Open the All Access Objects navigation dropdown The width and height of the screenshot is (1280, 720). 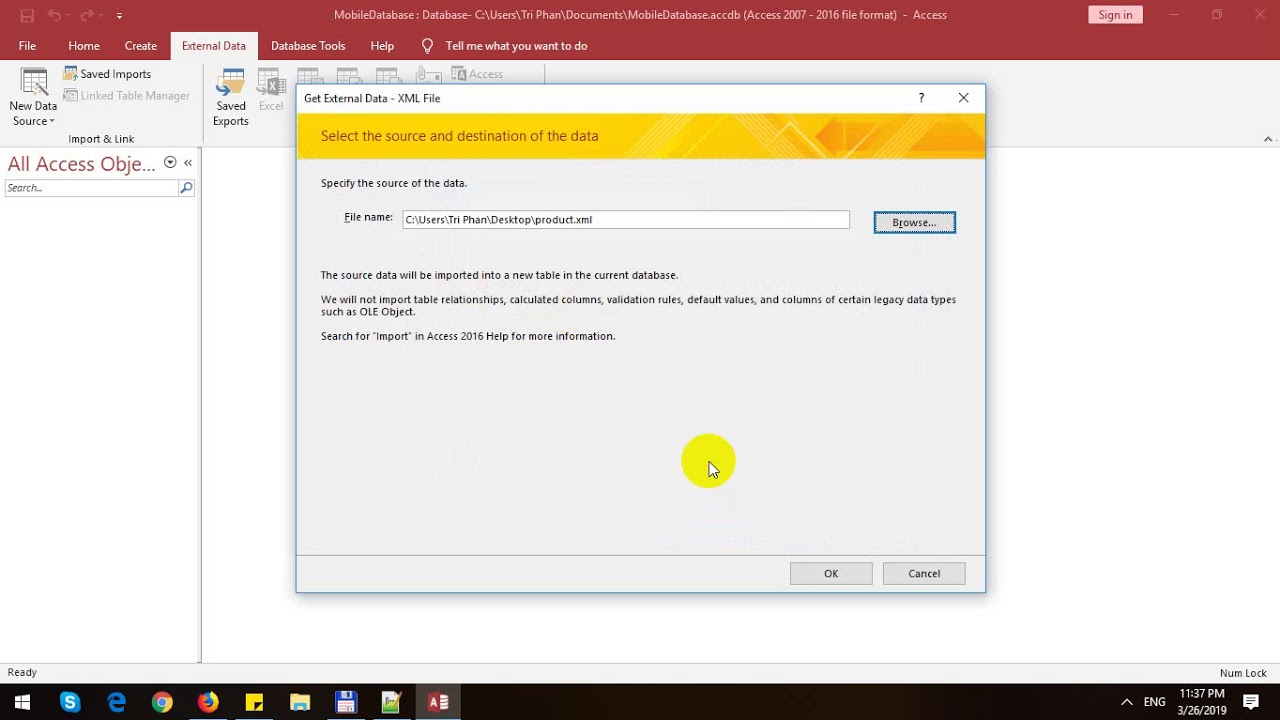point(170,163)
